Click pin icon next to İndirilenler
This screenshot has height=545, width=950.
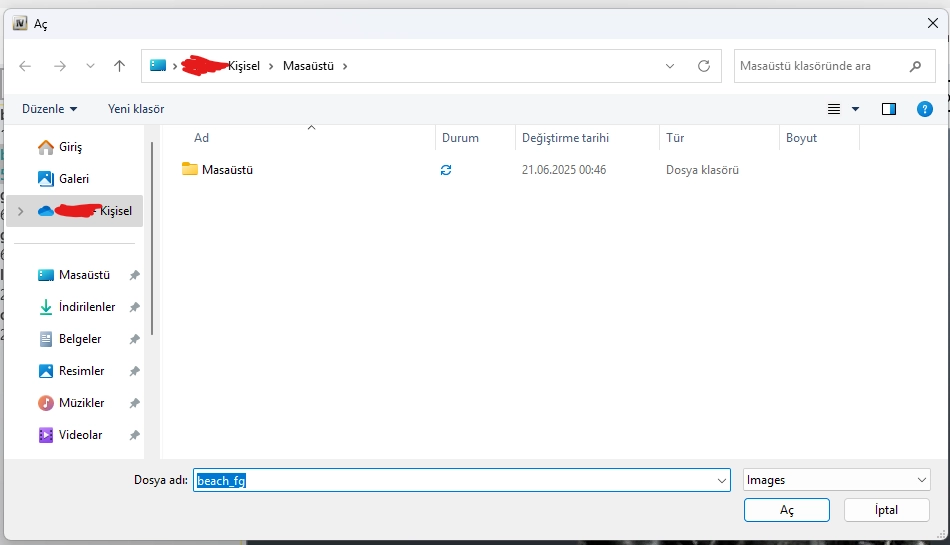[135, 307]
